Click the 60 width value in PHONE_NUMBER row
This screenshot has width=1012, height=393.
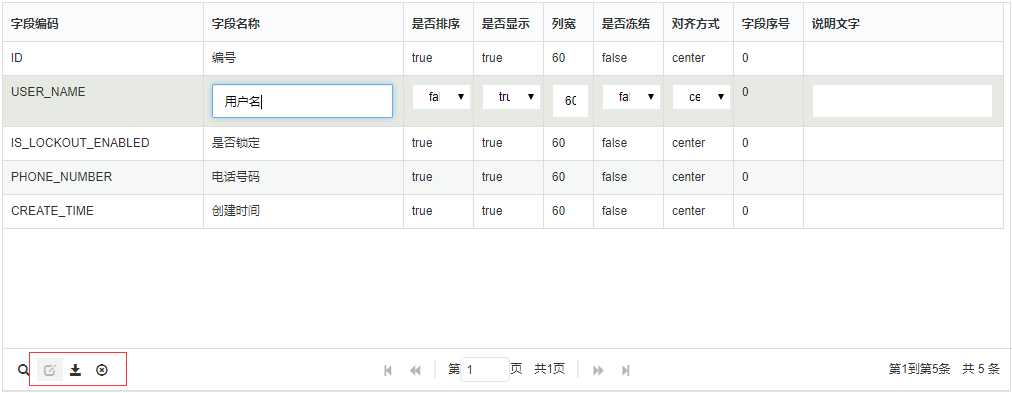click(559, 177)
